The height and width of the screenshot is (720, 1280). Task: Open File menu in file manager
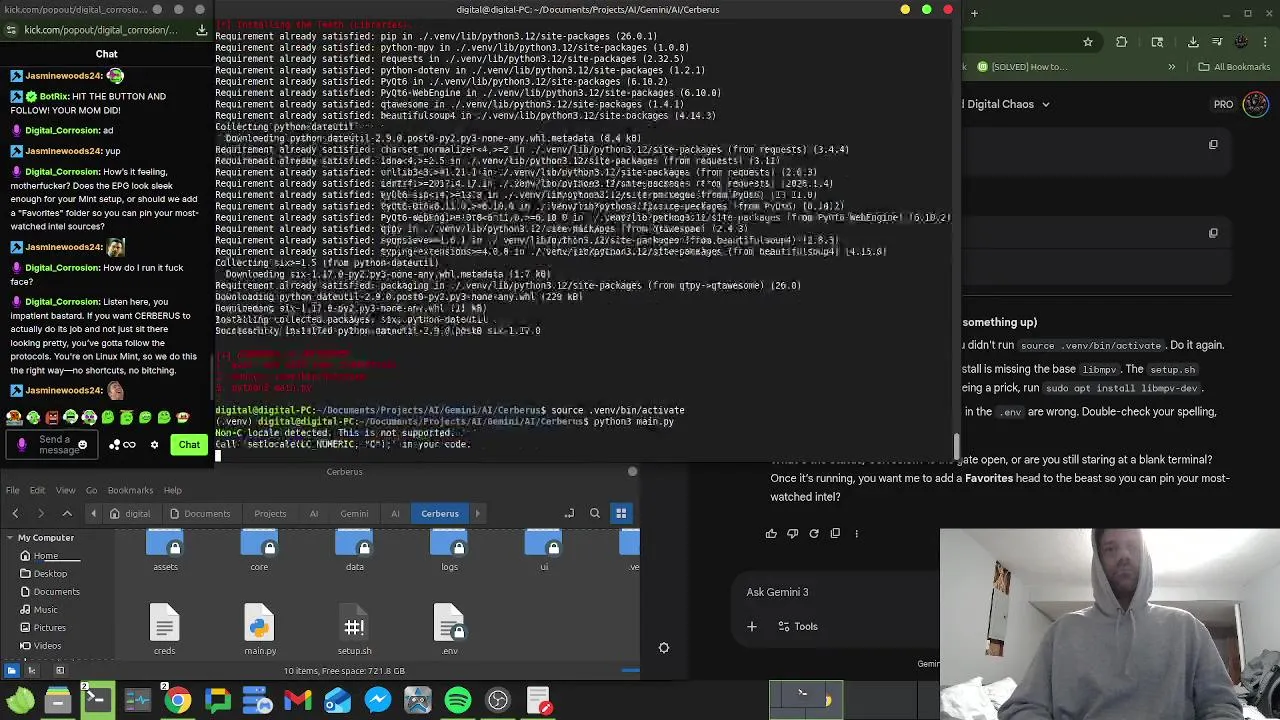point(13,490)
